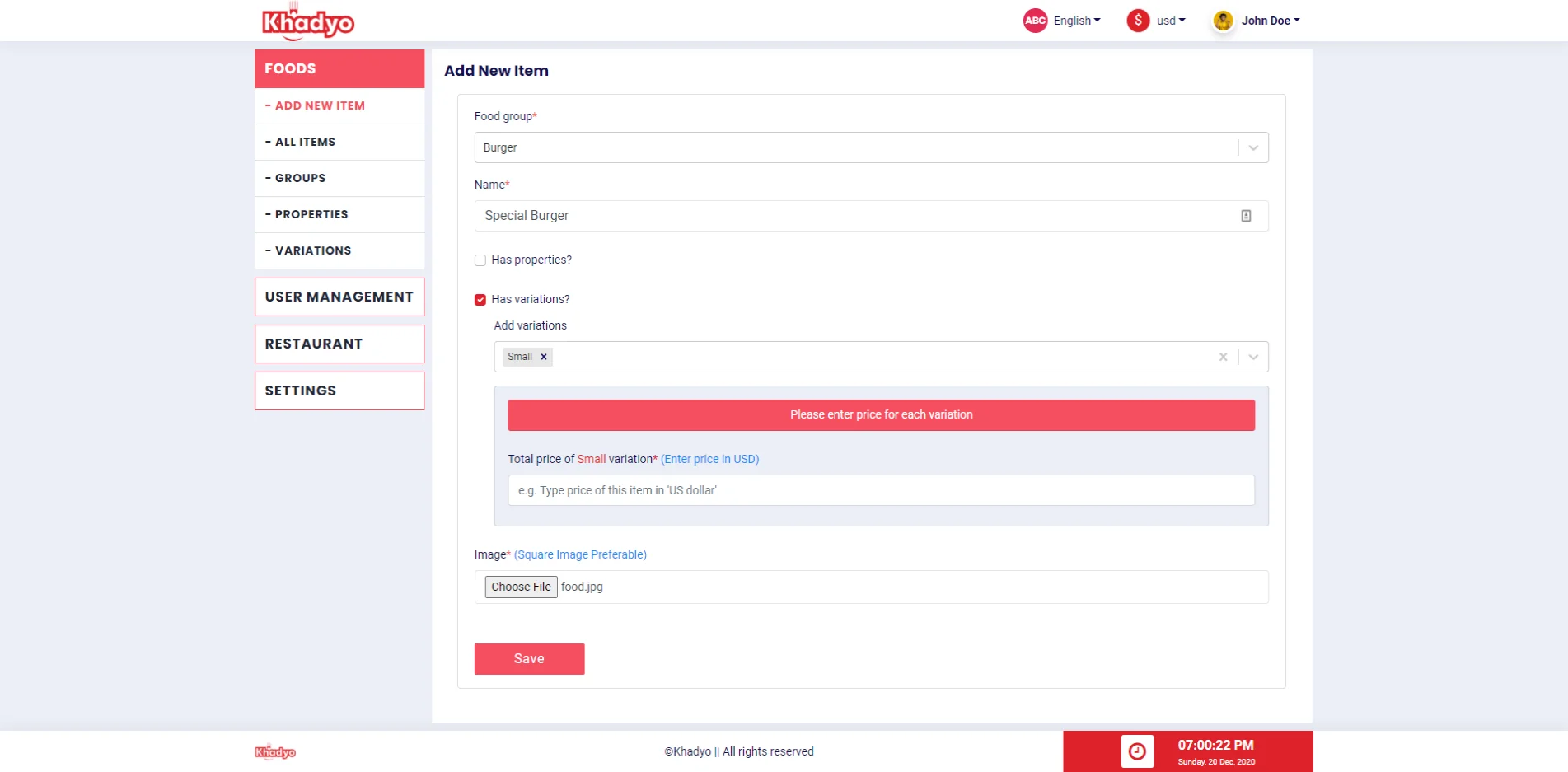Click the Save button

click(529, 659)
